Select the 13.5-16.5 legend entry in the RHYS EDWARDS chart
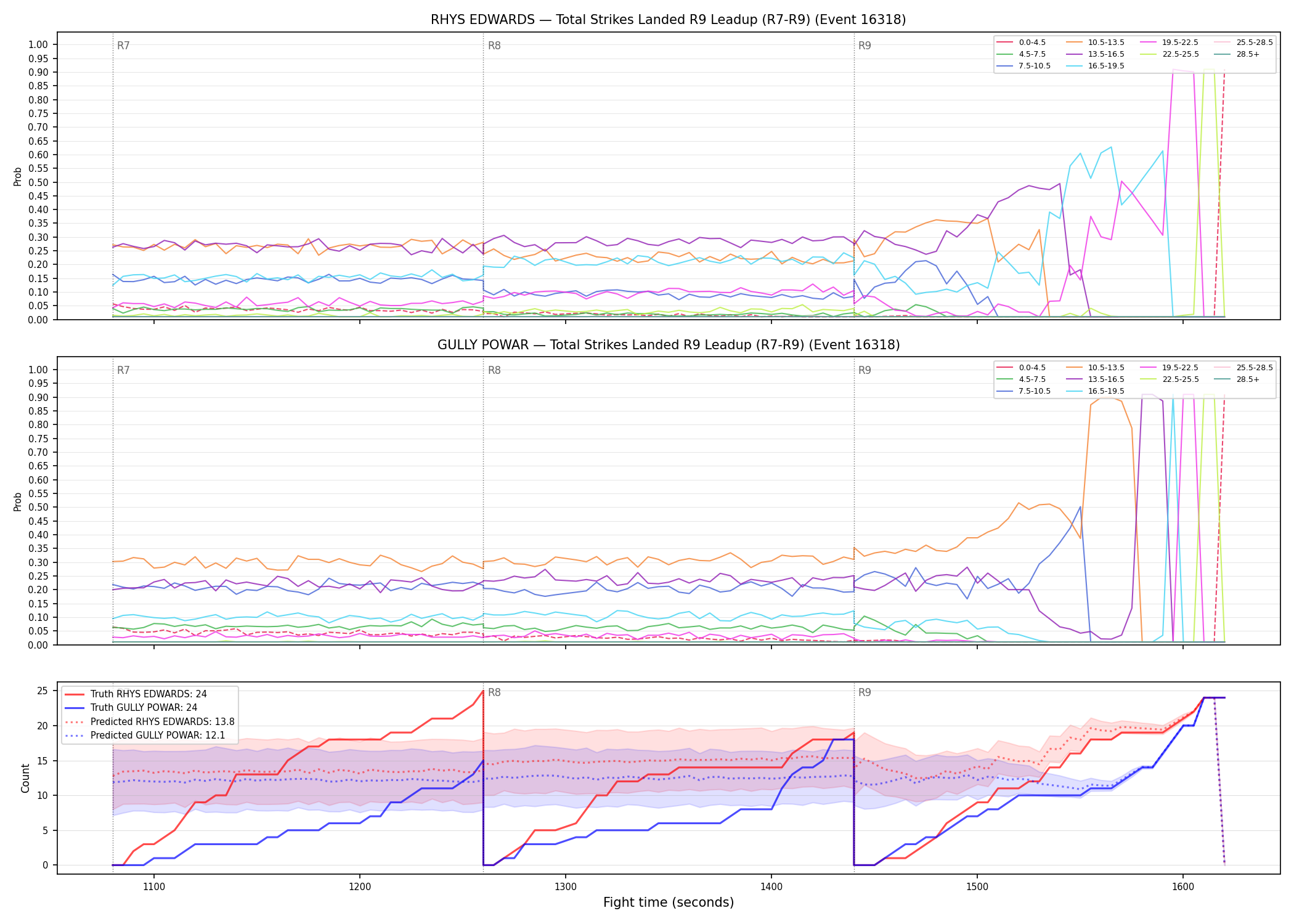Screen dimensions: 1294x924 coord(1096,54)
